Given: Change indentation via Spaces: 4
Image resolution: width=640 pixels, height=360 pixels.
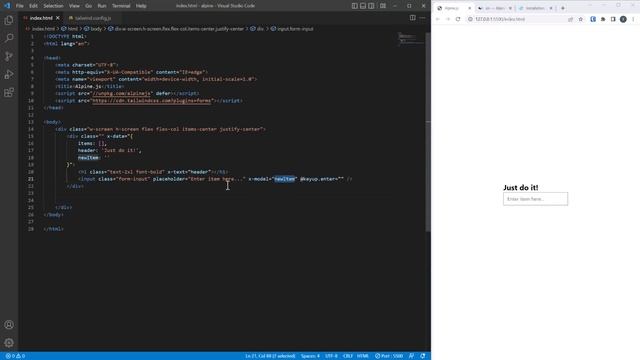Looking at the screenshot, I should (x=310, y=356).
